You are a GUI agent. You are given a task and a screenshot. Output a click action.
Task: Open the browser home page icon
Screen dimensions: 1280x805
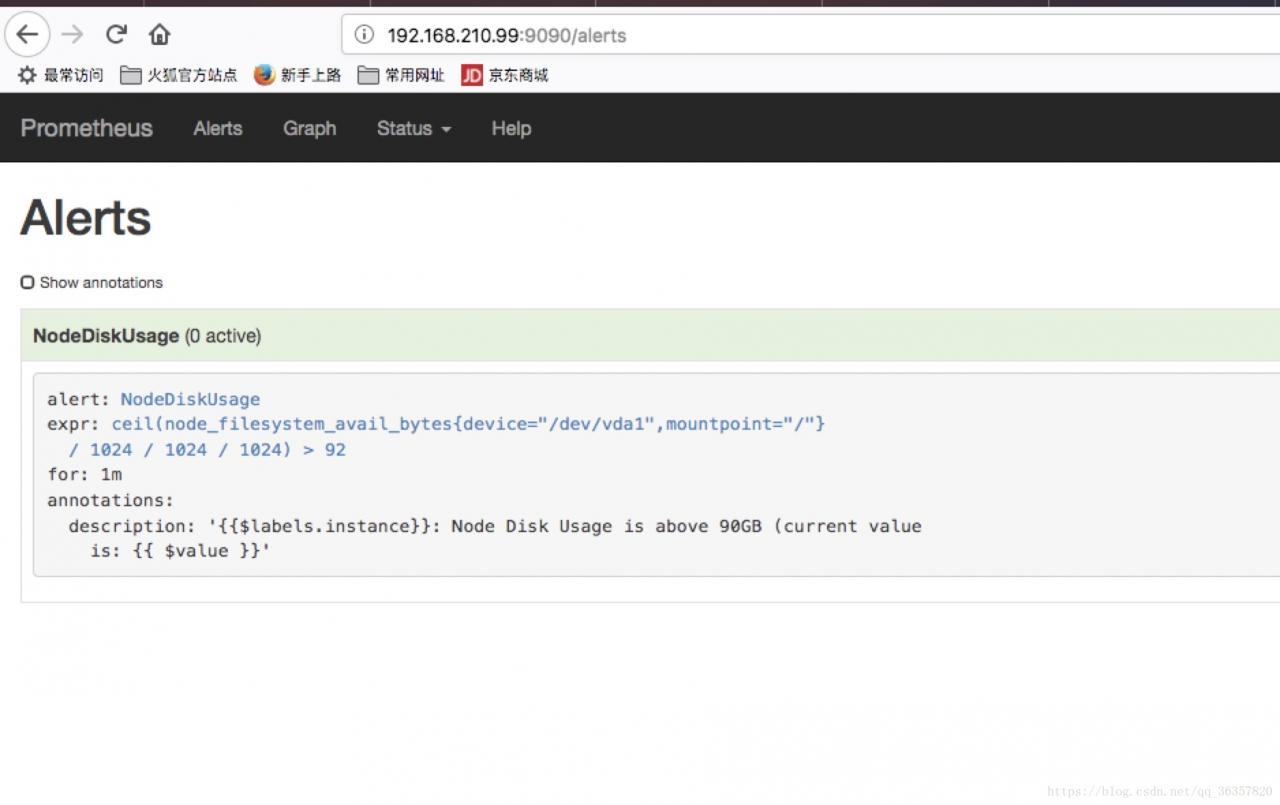tap(159, 35)
